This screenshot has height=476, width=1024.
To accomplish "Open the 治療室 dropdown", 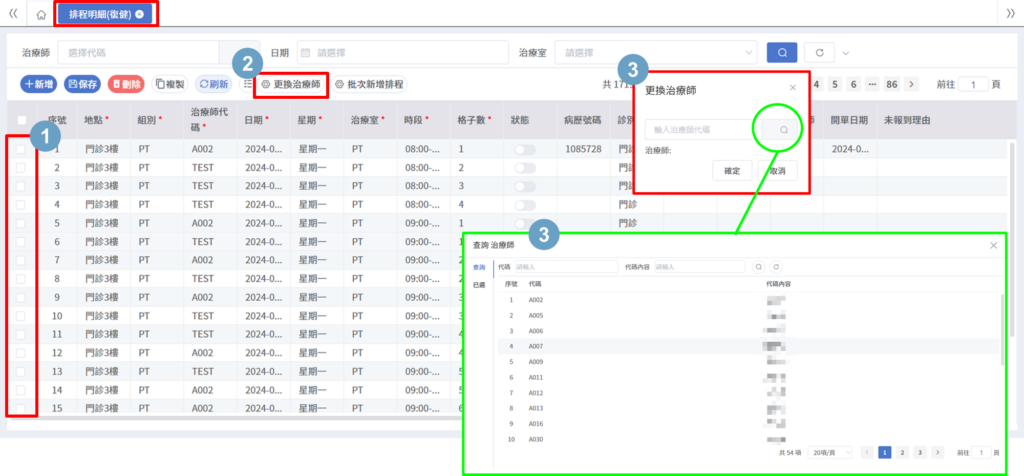I will [656, 52].
